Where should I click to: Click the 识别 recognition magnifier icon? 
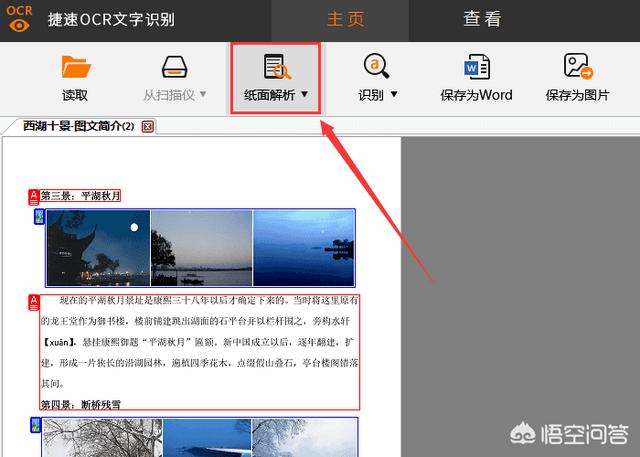coord(377,68)
